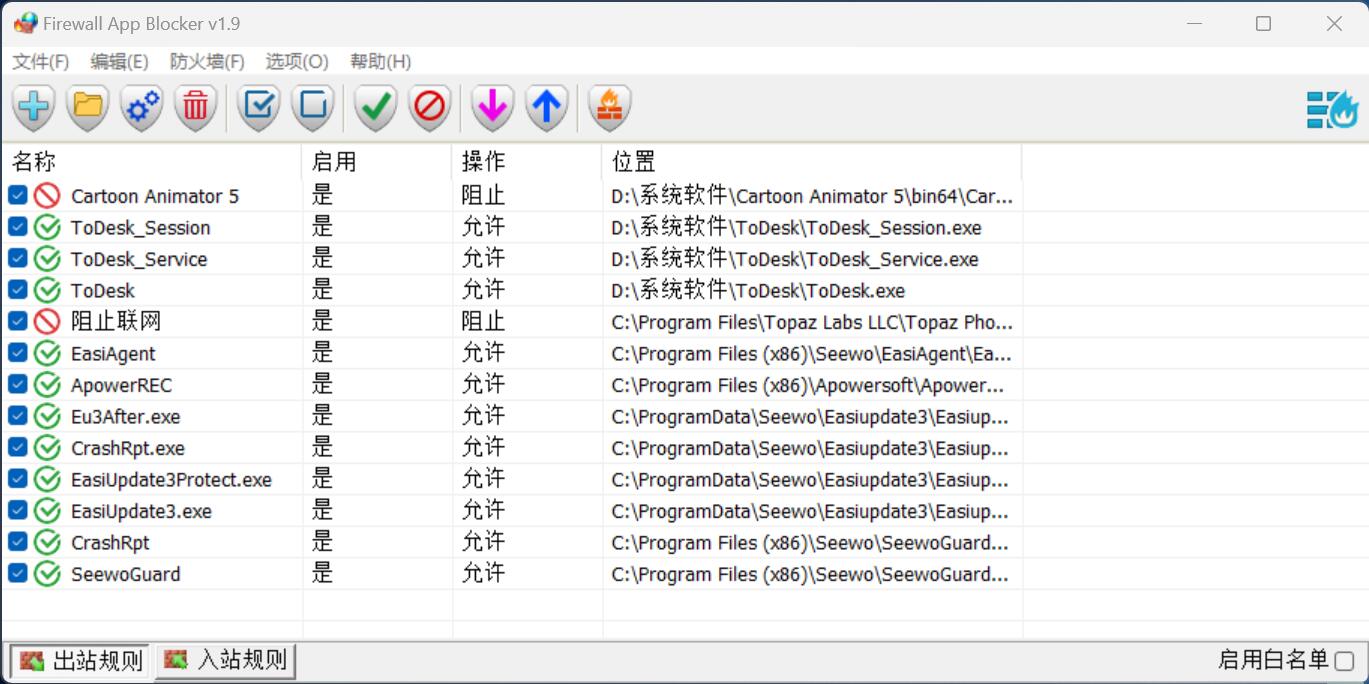Open the 防火墙(F) menu

[x=207, y=62]
